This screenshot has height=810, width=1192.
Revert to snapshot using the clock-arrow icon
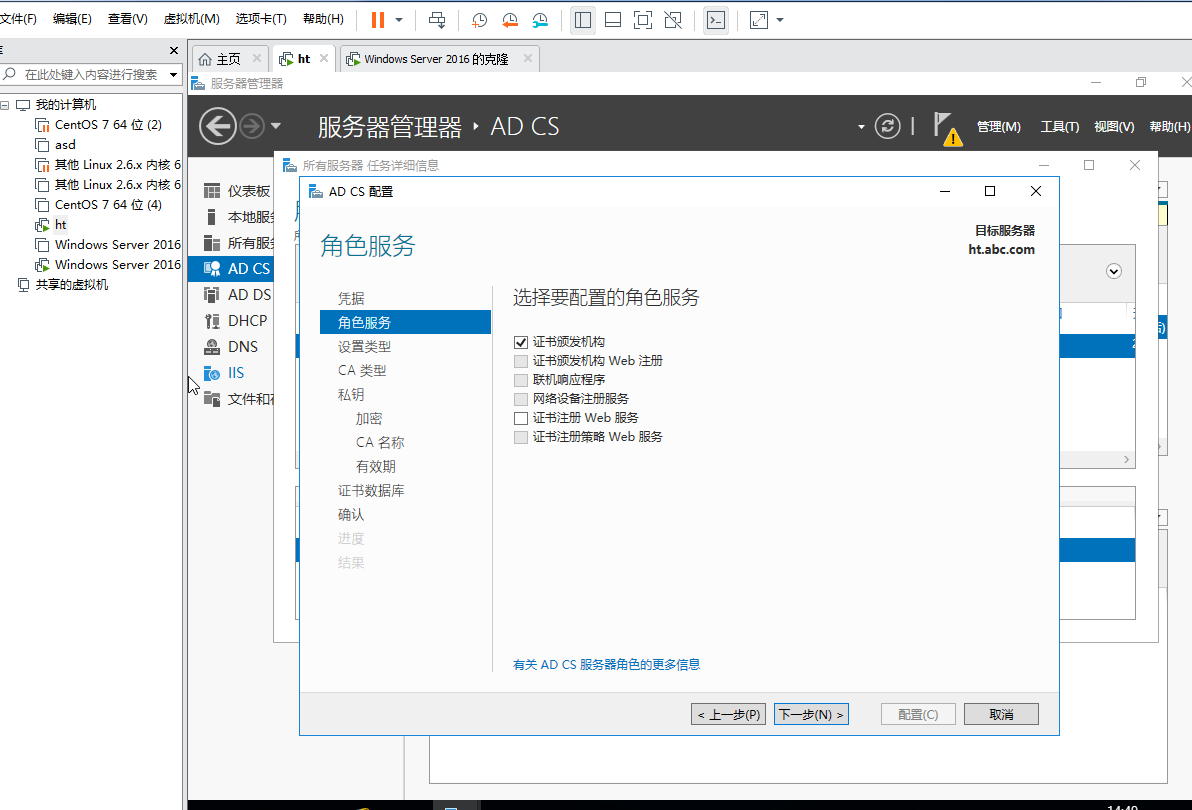coord(509,21)
